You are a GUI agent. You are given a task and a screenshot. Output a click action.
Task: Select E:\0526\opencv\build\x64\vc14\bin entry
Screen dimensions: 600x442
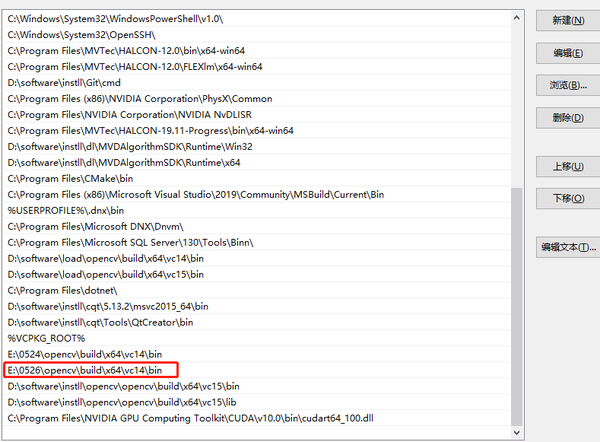coord(257,370)
